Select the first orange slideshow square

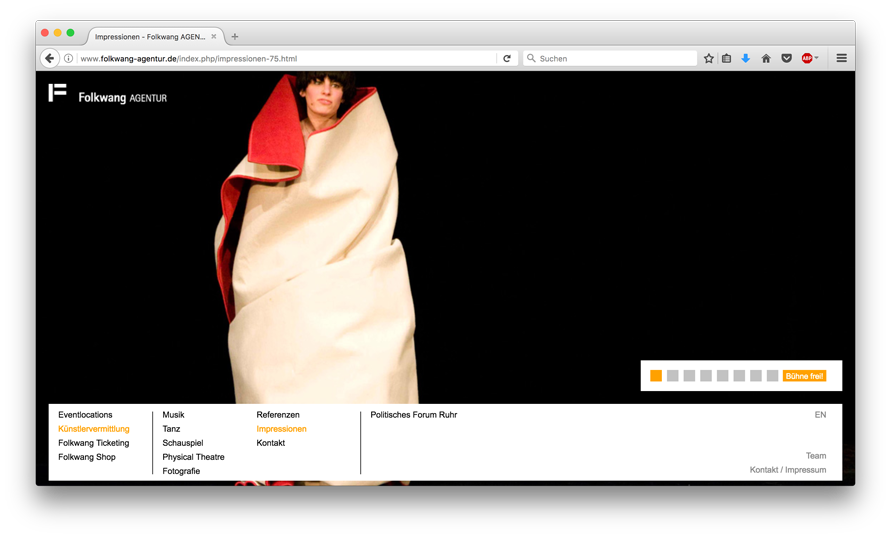(x=656, y=376)
